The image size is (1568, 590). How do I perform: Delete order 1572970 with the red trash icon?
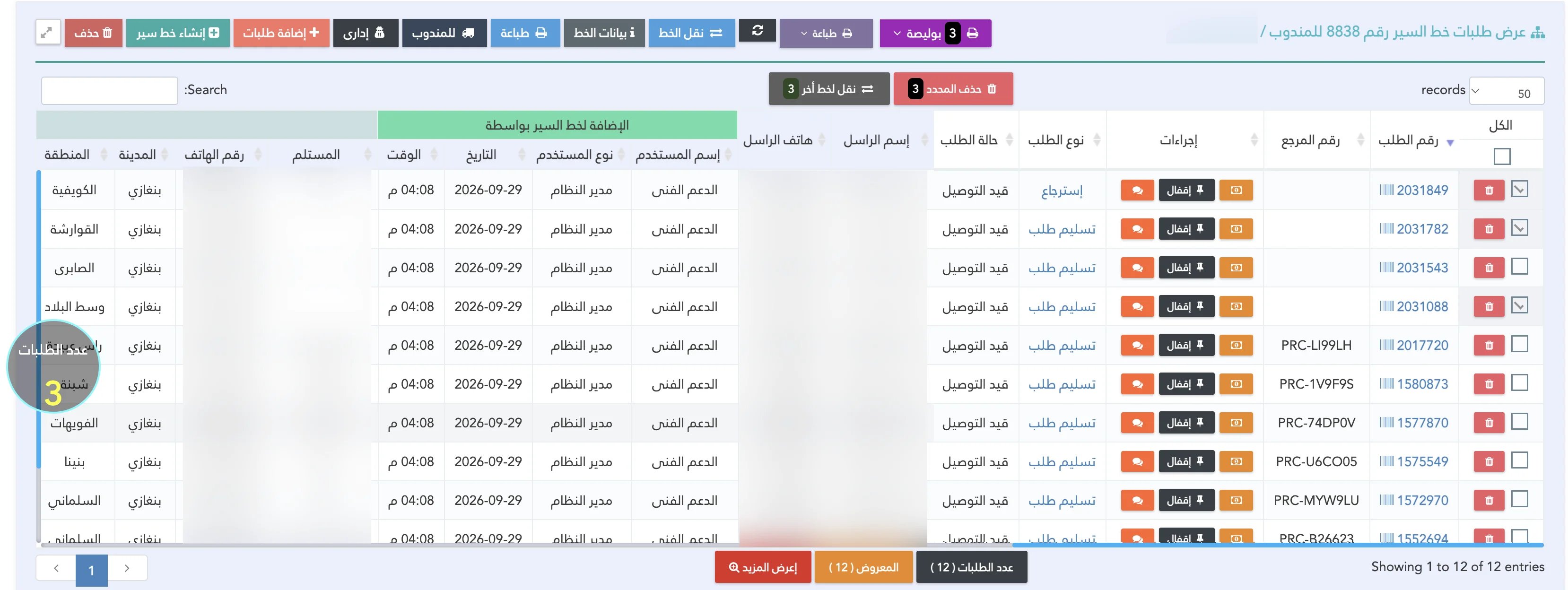(1489, 501)
